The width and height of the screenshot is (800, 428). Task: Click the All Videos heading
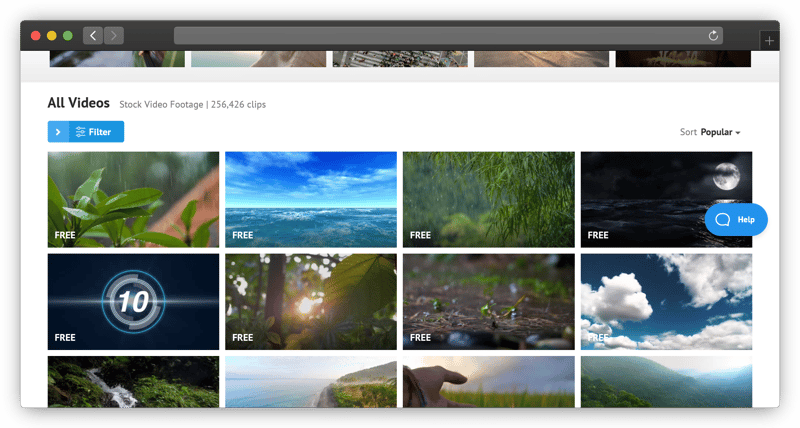79,103
